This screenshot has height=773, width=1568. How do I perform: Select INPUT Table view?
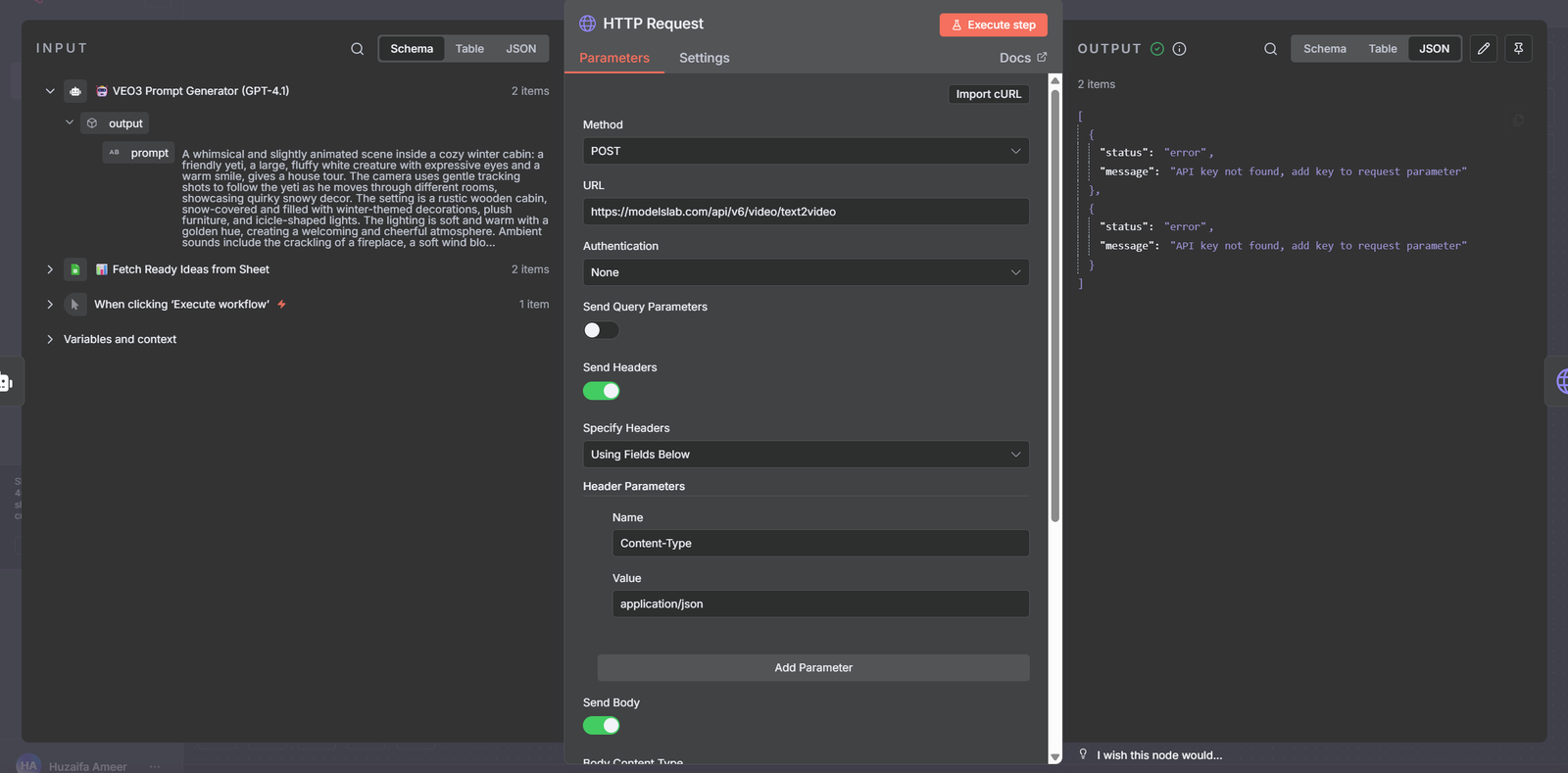(x=469, y=49)
